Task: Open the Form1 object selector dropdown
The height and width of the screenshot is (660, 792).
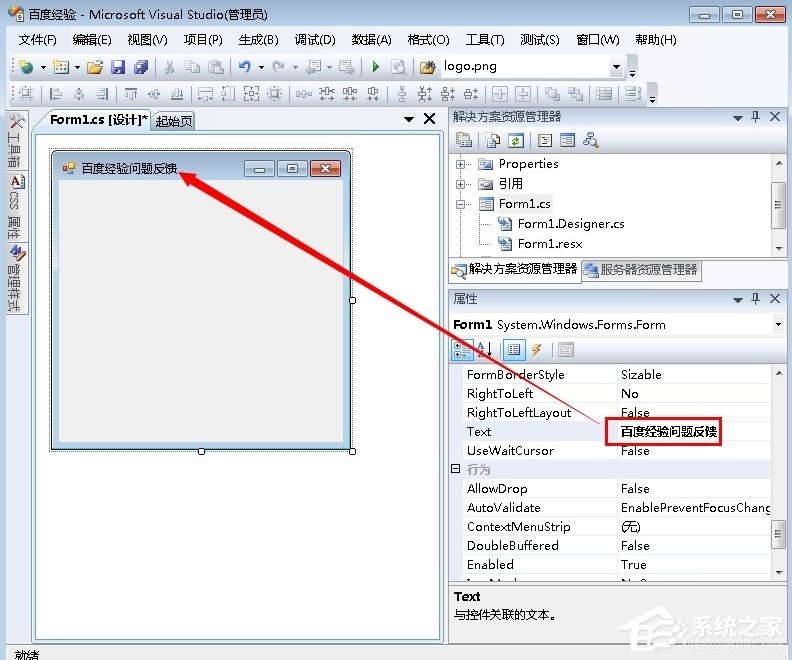Action: pyautogui.click(x=778, y=325)
